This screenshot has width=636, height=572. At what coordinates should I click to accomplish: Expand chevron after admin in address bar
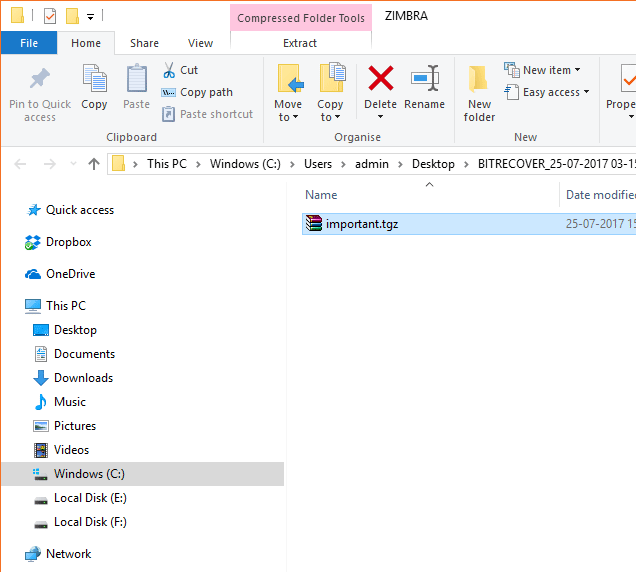[x=400, y=164]
